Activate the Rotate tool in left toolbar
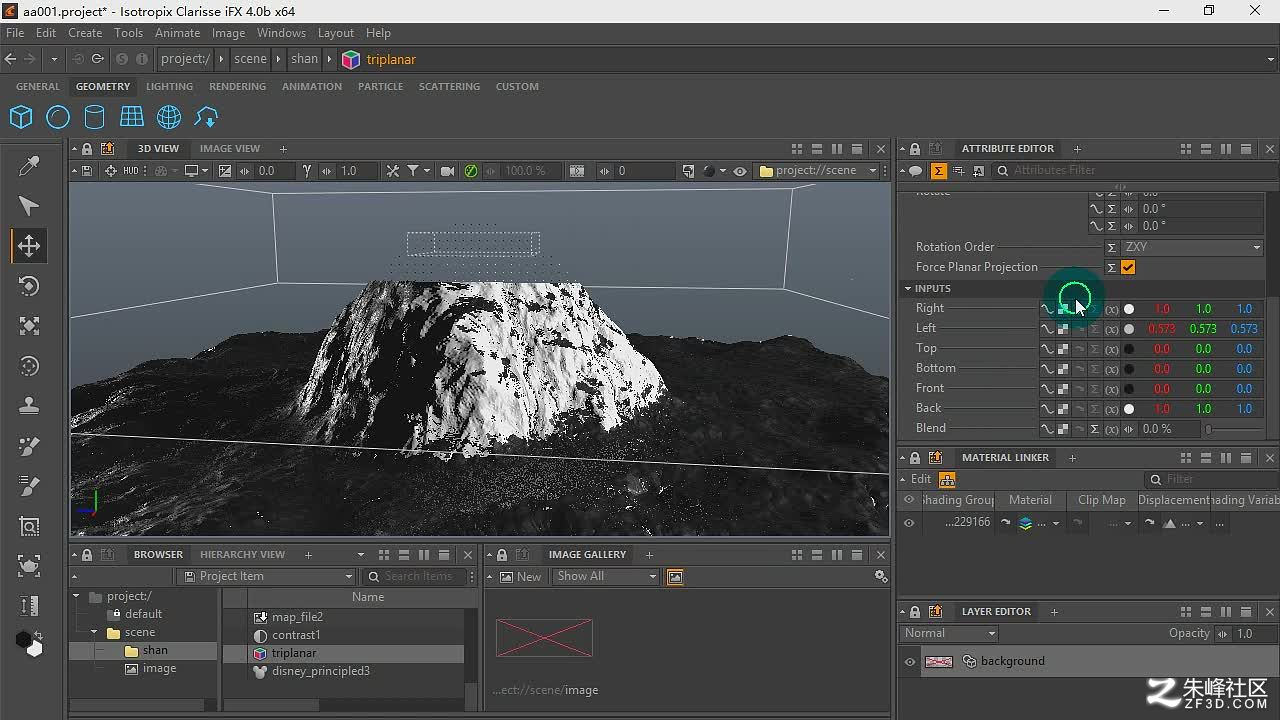This screenshot has width=1280, height=720. tap(29, 286)
